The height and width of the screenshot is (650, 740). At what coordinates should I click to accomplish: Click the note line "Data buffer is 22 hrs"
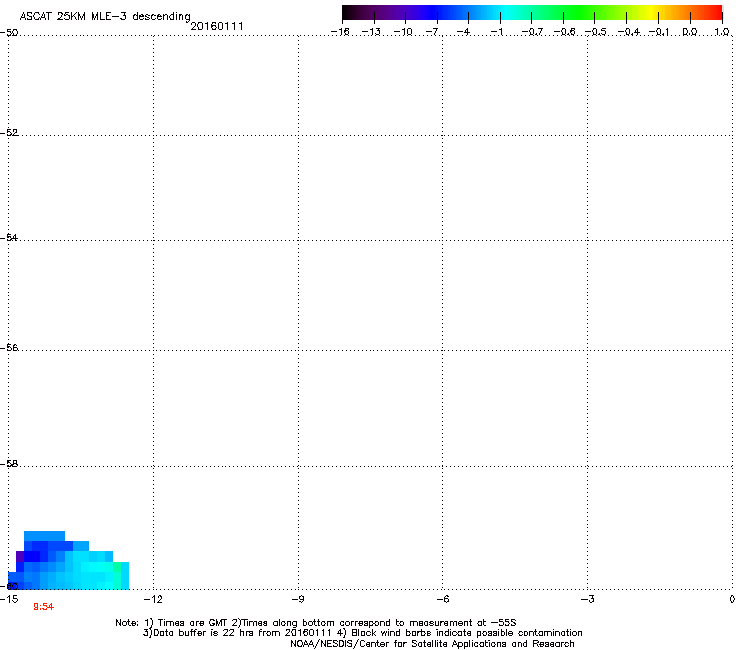coord(362,633)
